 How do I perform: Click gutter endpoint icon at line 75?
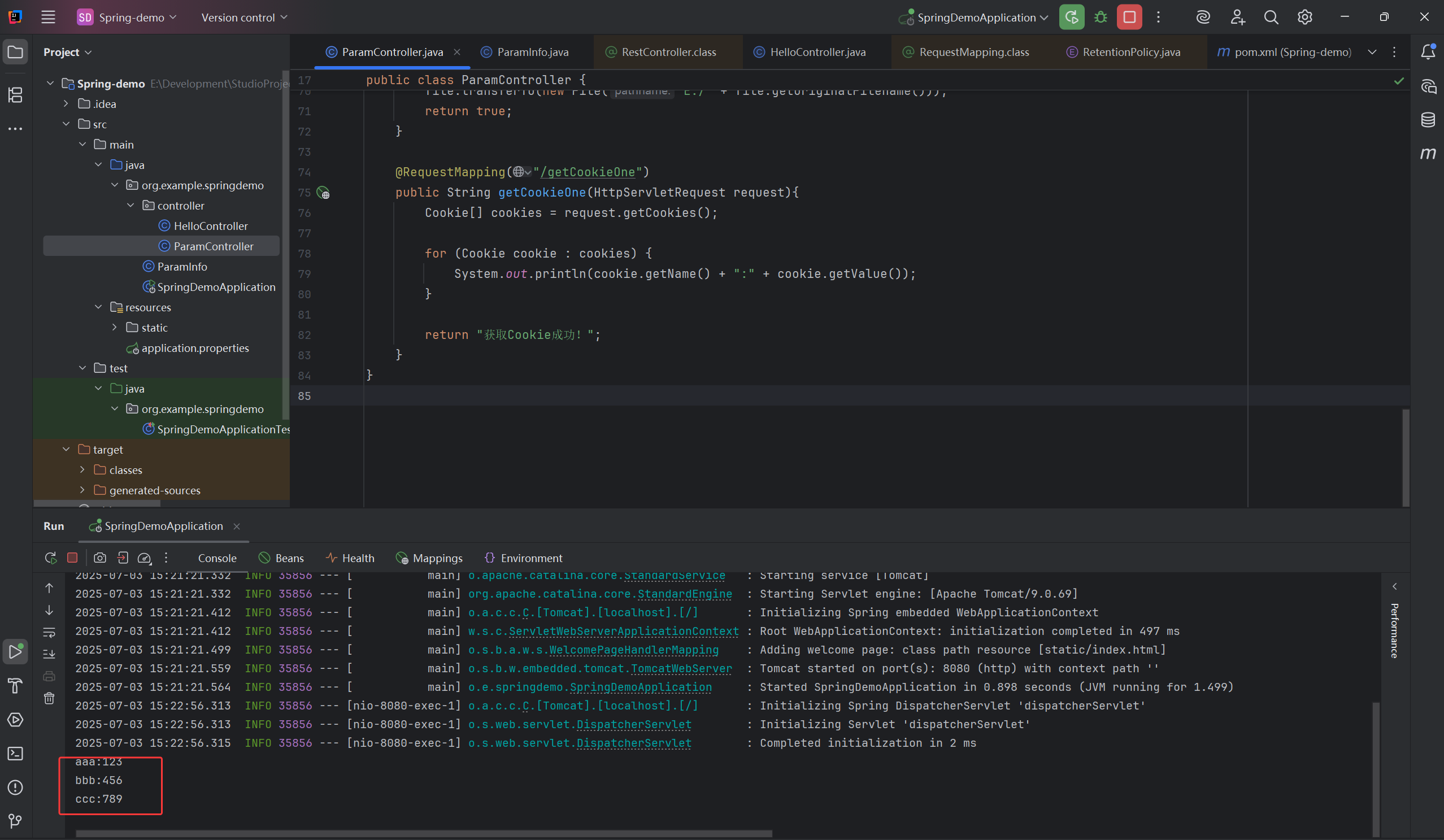tap(323, 193)
